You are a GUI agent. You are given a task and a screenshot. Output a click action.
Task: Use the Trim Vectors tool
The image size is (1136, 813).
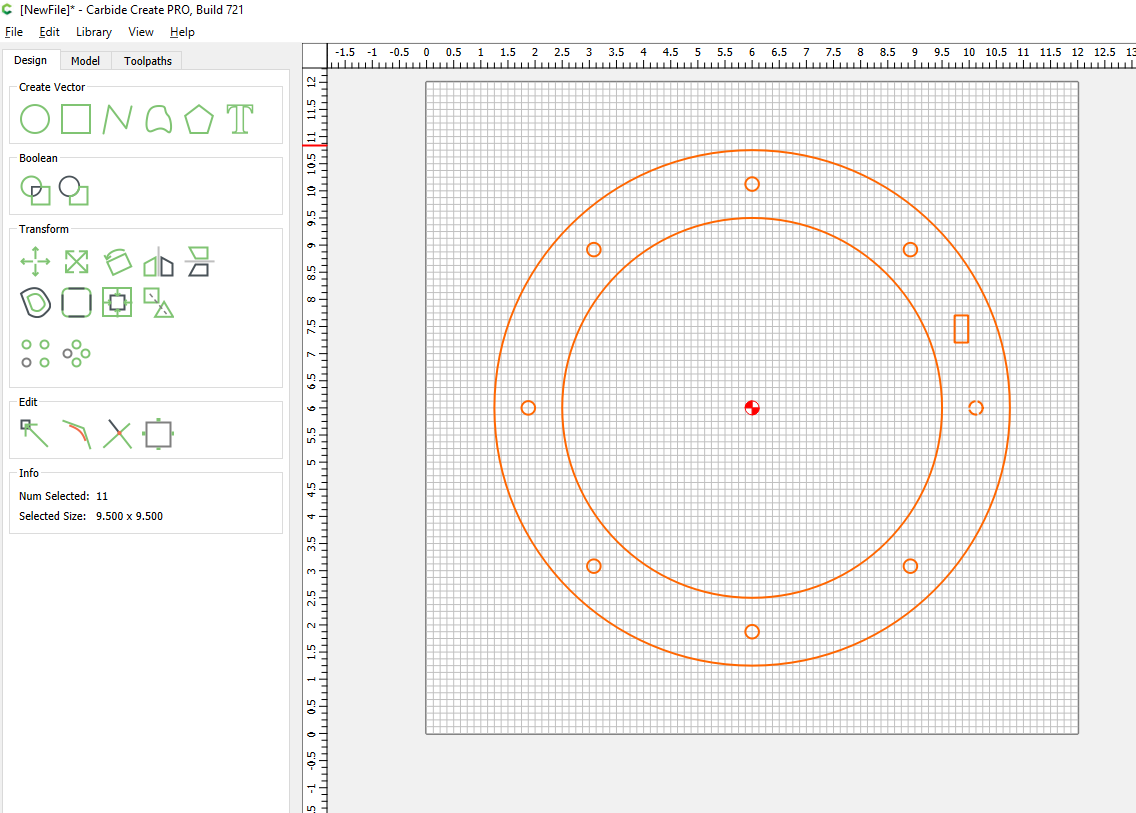pyautogui.click(x=117, y=433)
